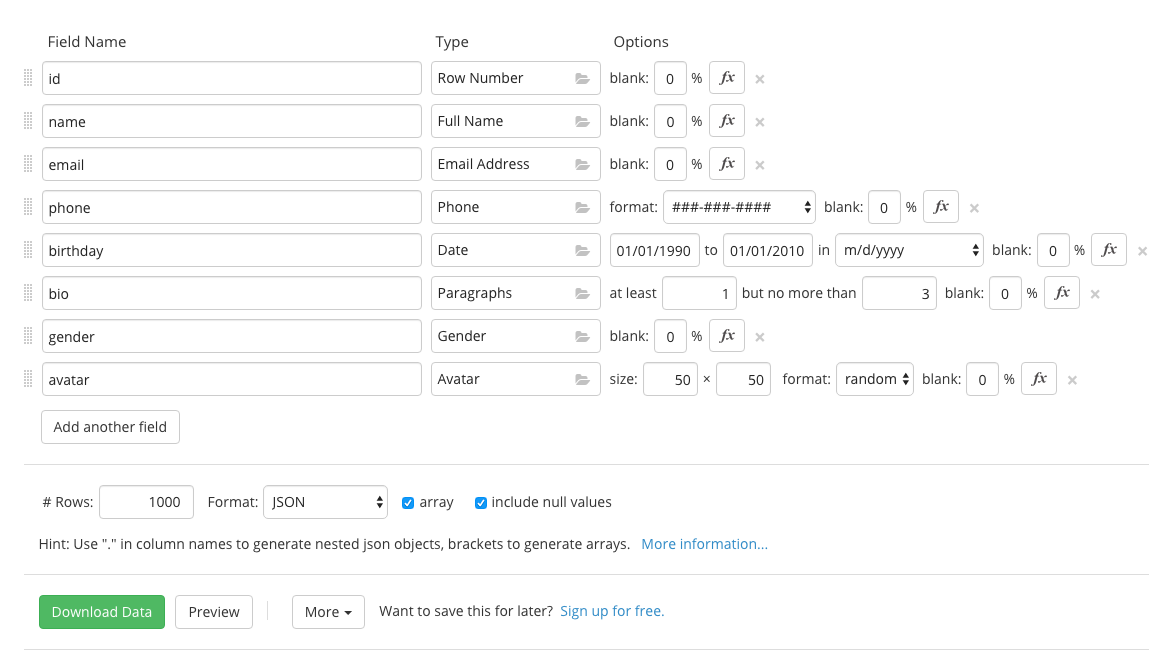Viewport: 1149px width, 667px height.
Task: Uncheck include null values checkbox
Action: pyautogui.click(x=481, y=503)
